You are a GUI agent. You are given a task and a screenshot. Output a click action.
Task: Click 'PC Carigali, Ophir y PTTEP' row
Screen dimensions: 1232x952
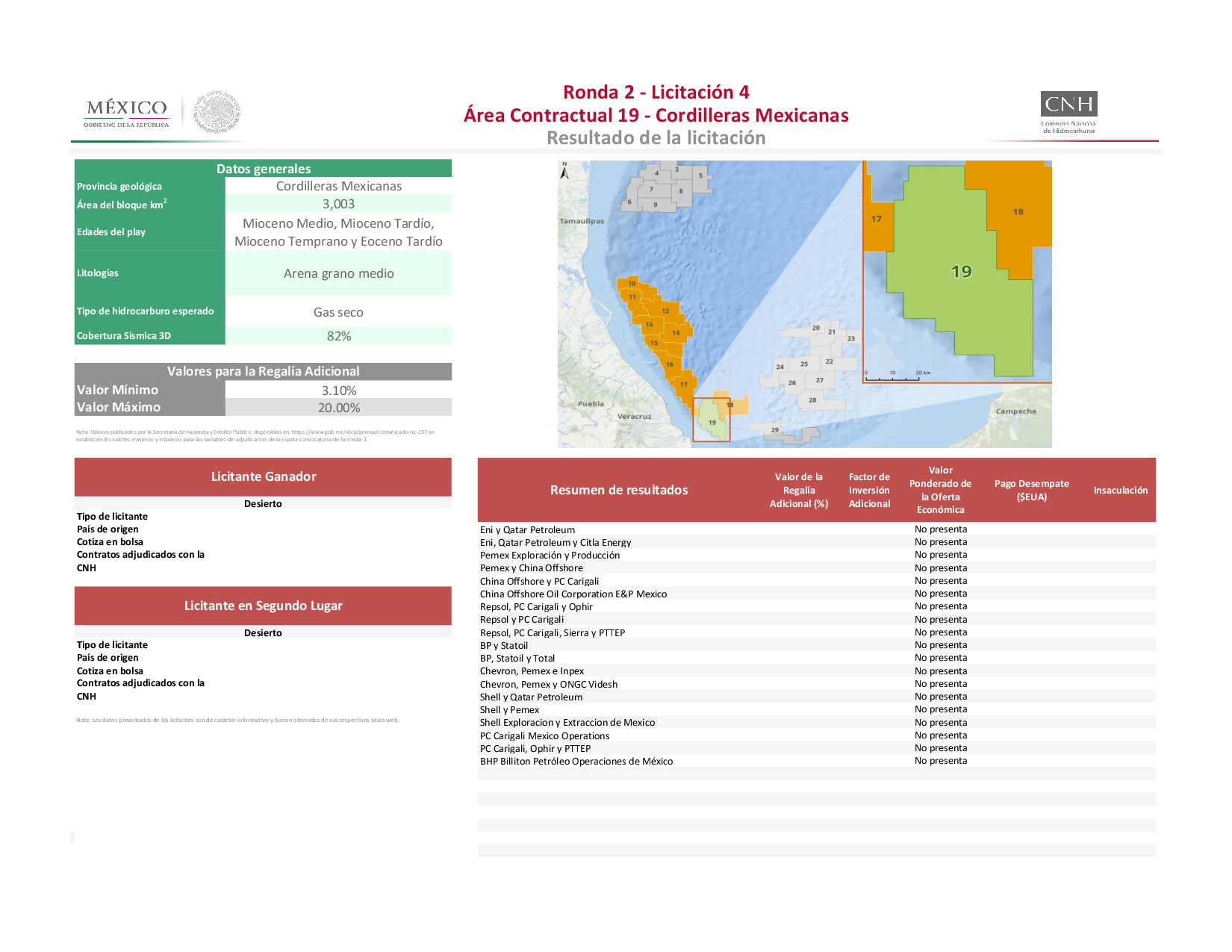coord(817,748)
